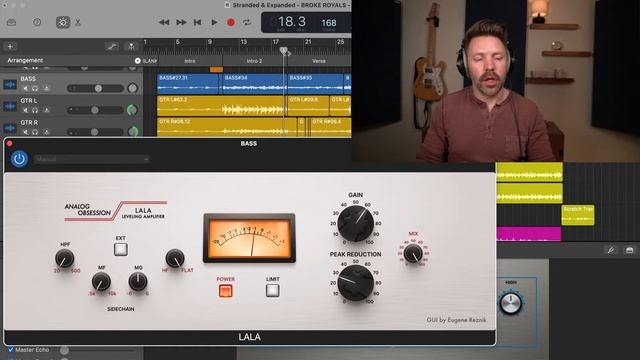This screenshot has height=360, width=640.
Task: Click the GTR L pan knob
Action: point(132,110)
